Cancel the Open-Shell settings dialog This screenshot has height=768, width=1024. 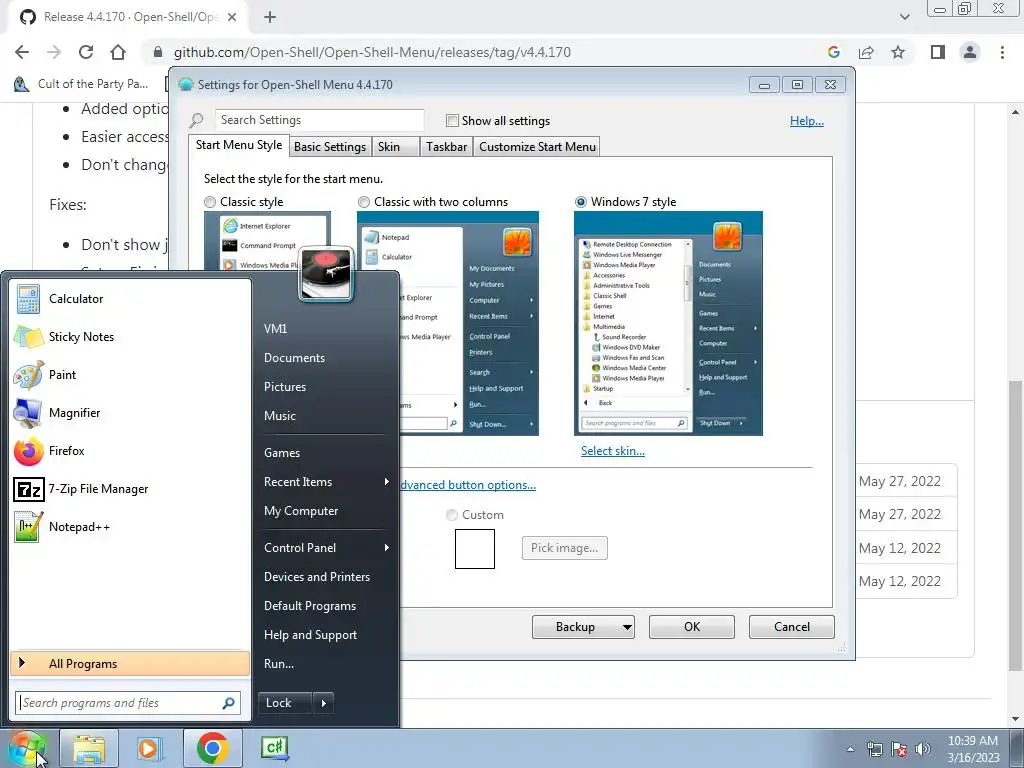pos(792,627)
